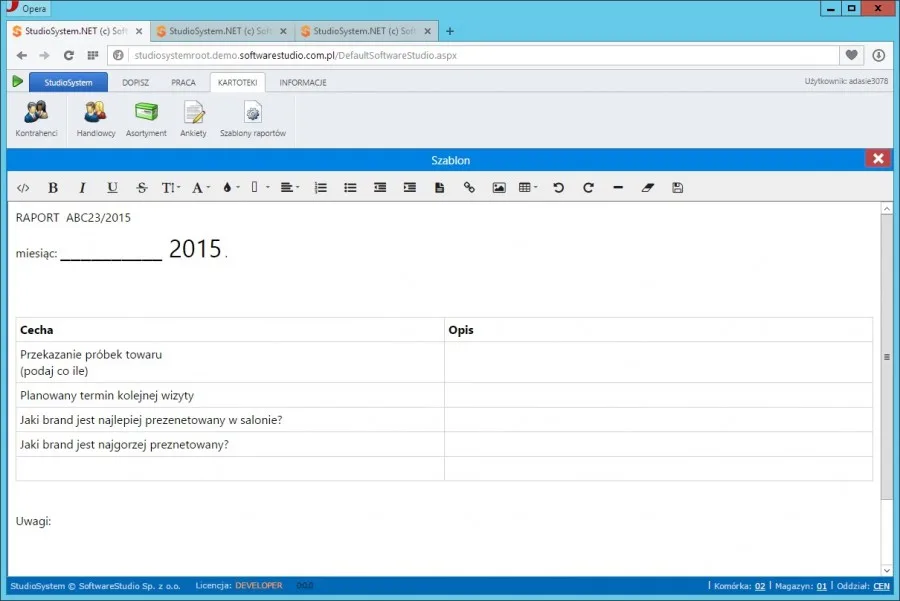Click the Oddział CEN link
Screen dimensions: 900x601
[x=882, y=586]
